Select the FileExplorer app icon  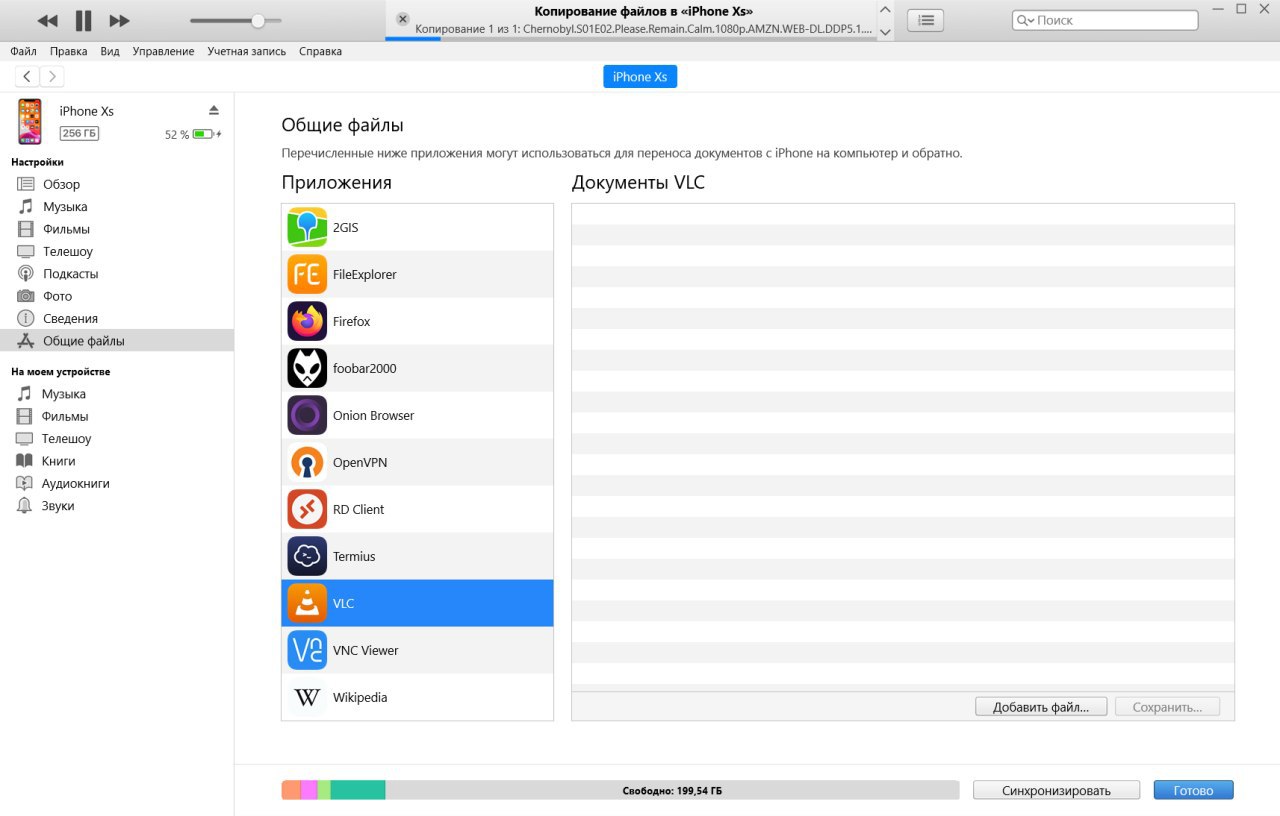(307, 274)
